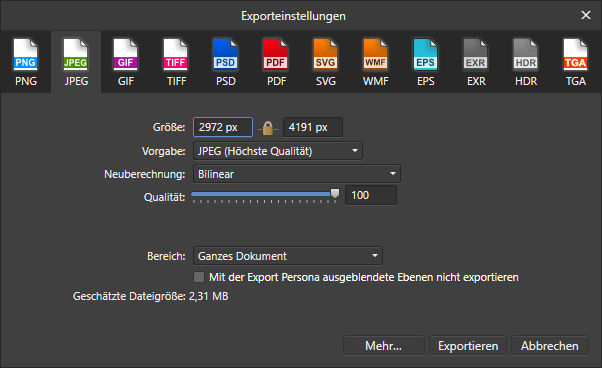Open the Bereich Ganzes Dokument dropdown

pyautogui.click(x=288, y=256)
